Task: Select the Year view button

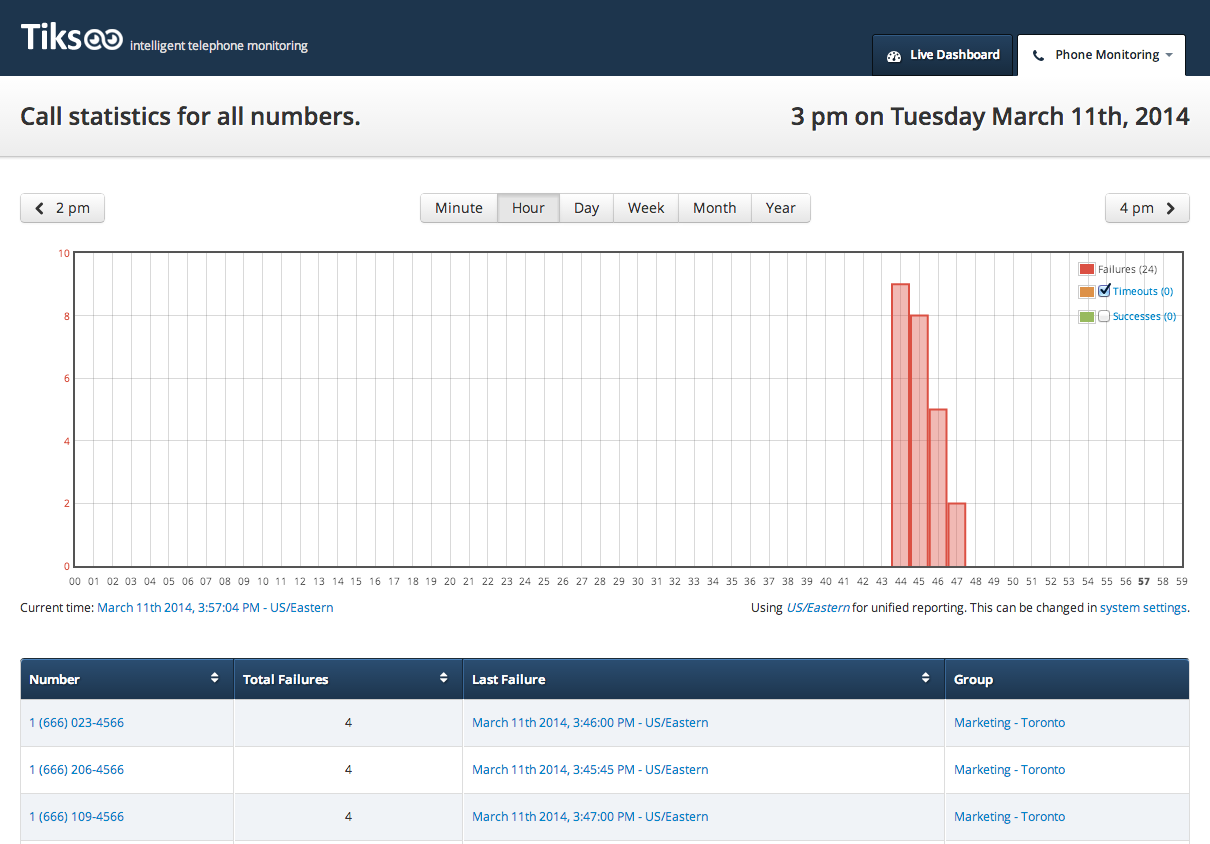Action: point(780,208)
